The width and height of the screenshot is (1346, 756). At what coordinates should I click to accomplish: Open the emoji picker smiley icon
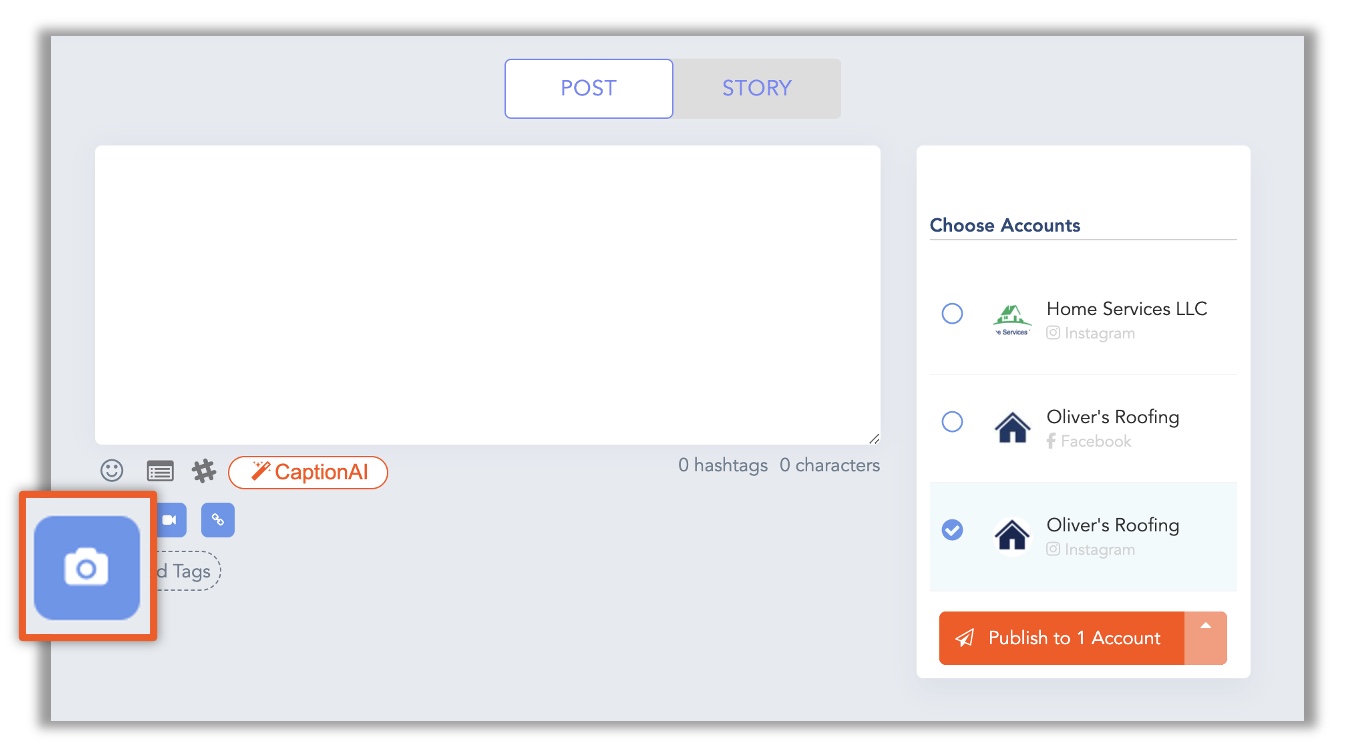point(112,470)
